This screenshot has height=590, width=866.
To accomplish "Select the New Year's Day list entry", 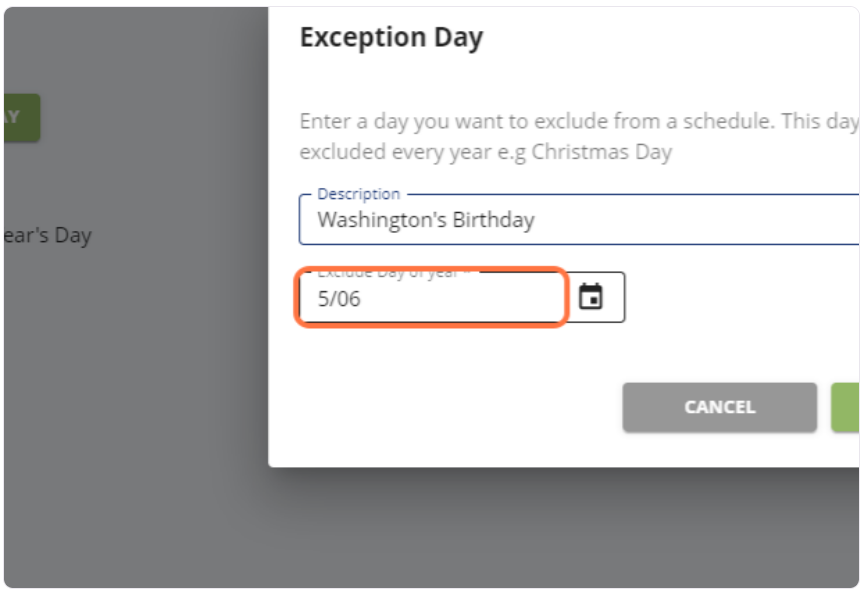I will pyautogui.click(x=50, y=236).
